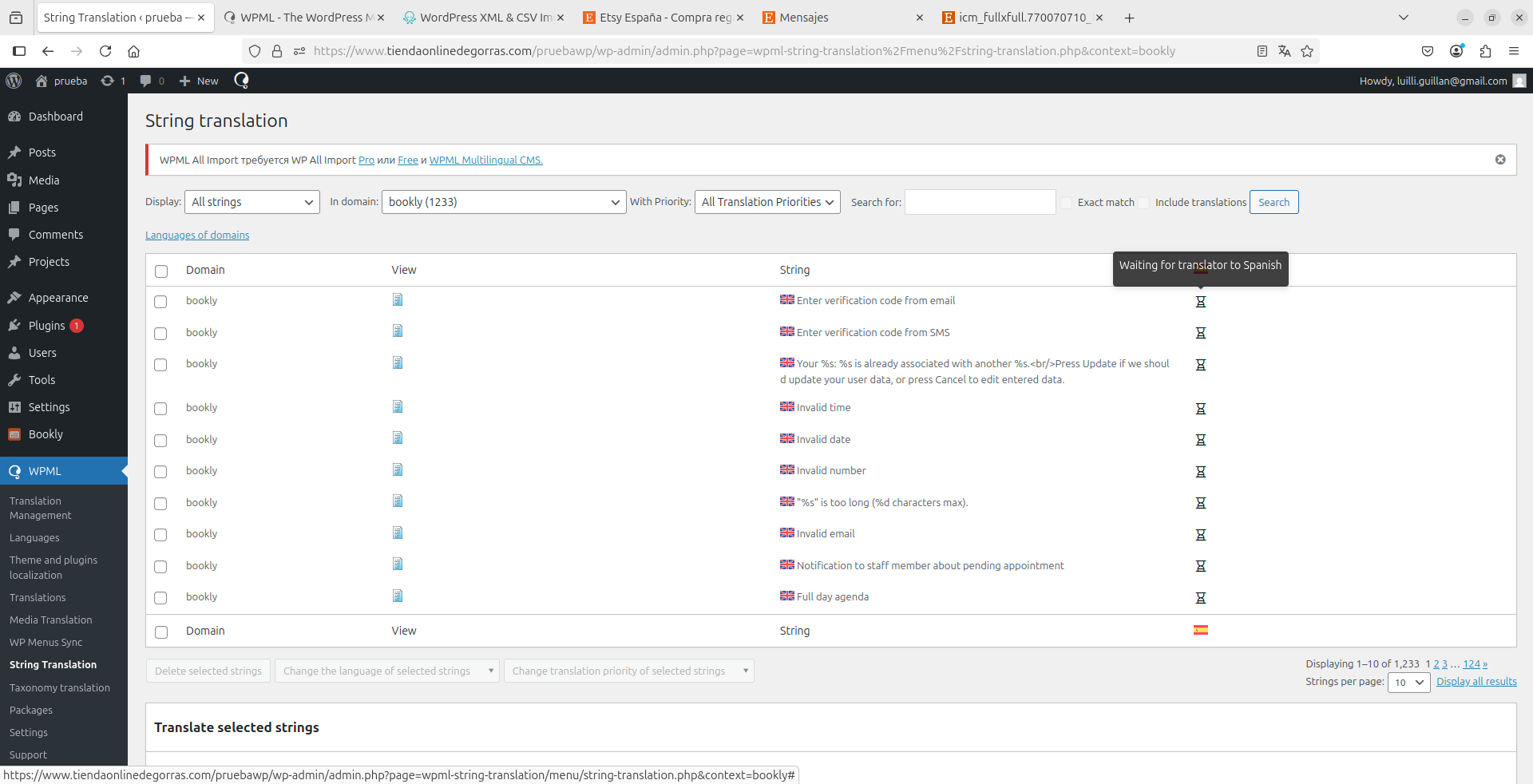1533x784 pixels.
Task: Click the Search button
Action: point(1274,202)
